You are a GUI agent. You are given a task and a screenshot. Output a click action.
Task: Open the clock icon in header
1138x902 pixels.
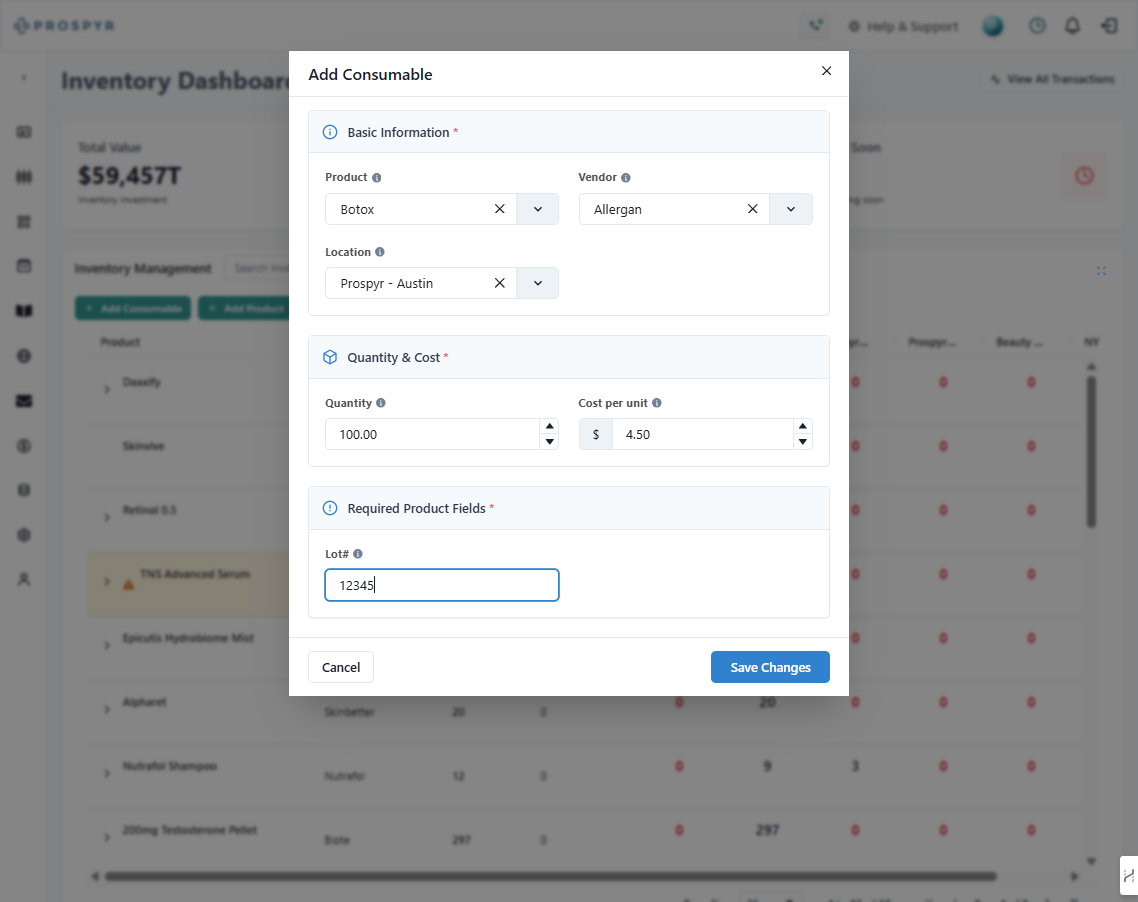click(x=1037, y=26)
